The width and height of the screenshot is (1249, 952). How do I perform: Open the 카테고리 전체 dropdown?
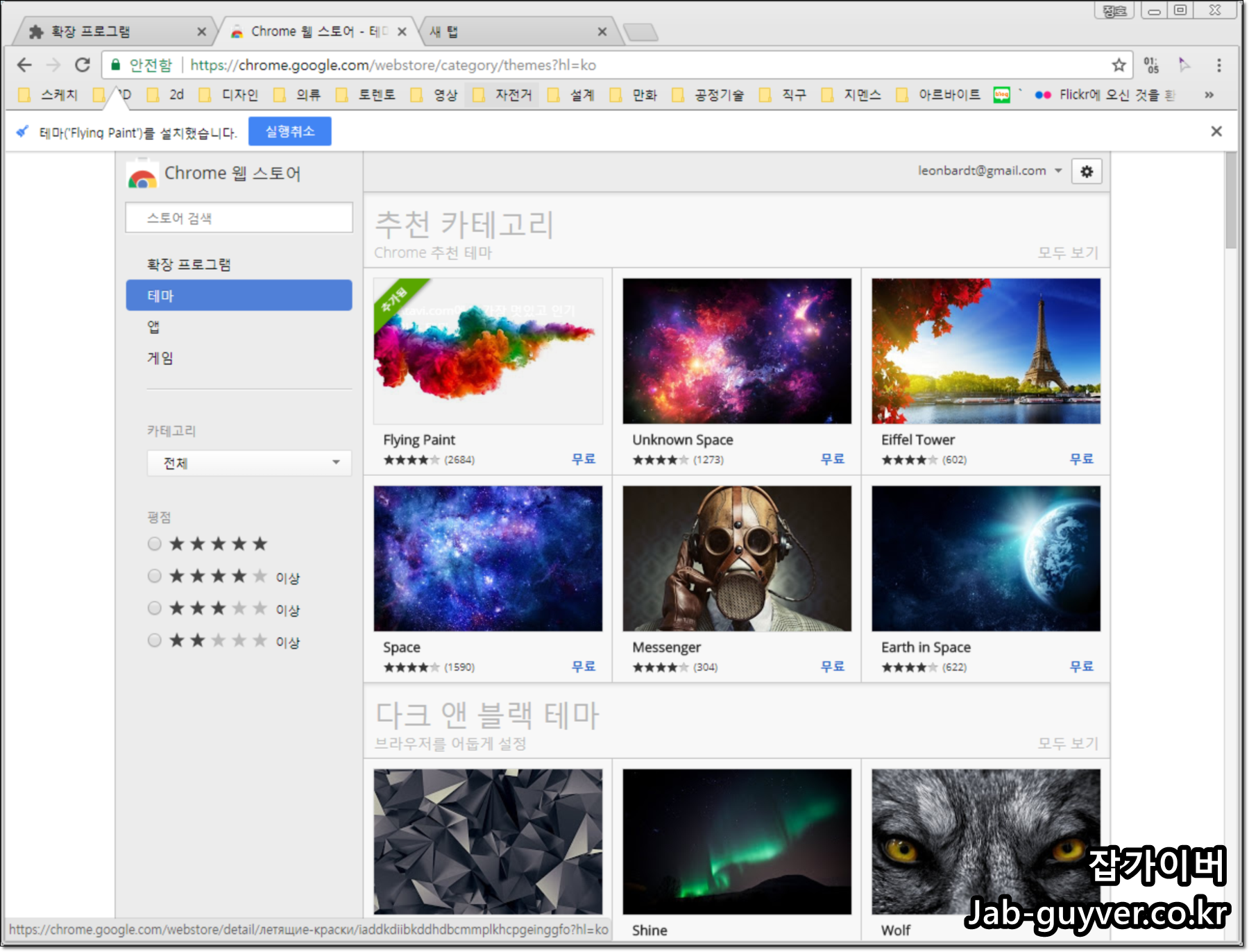[x=249, y=463]
